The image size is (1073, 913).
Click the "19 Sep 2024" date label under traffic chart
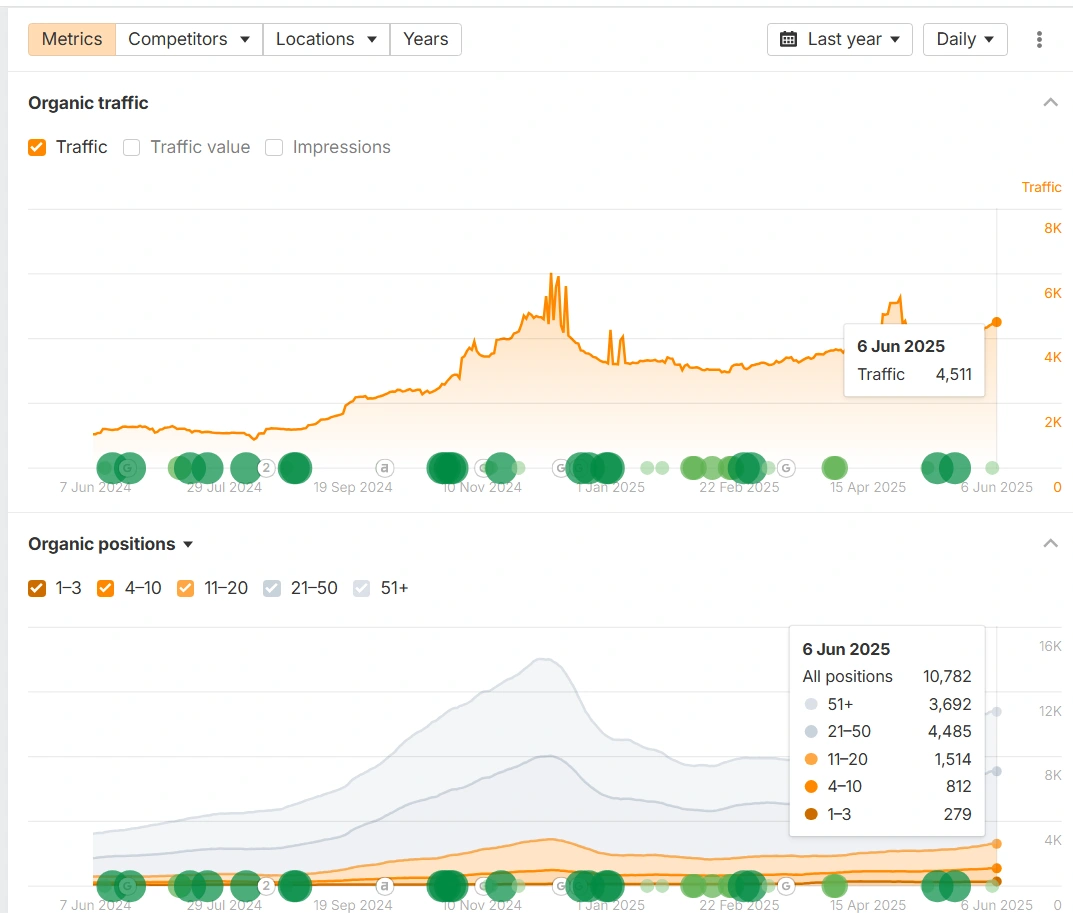352,487
